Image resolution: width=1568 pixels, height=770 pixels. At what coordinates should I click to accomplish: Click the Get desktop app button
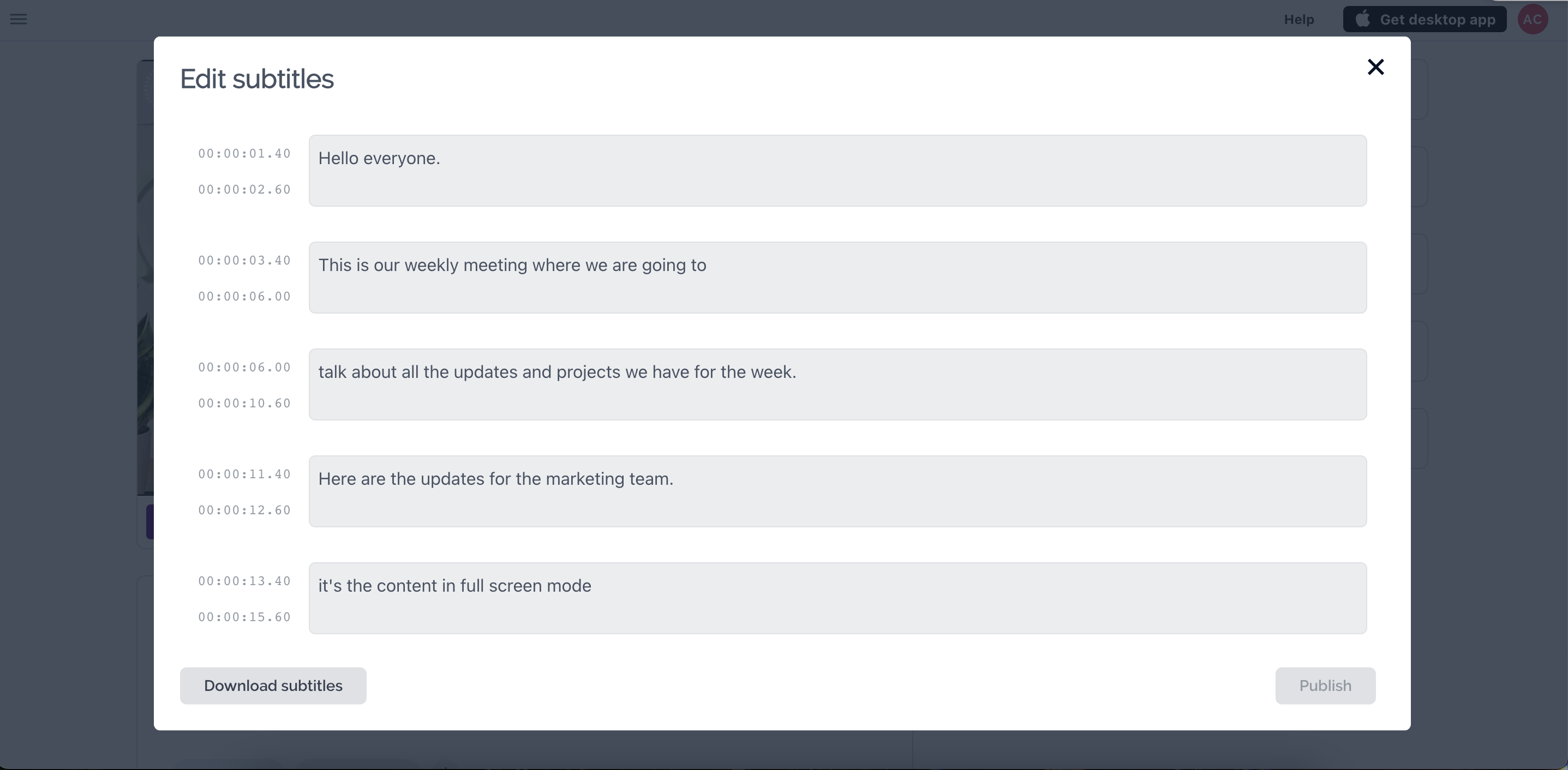[1425, 20]
